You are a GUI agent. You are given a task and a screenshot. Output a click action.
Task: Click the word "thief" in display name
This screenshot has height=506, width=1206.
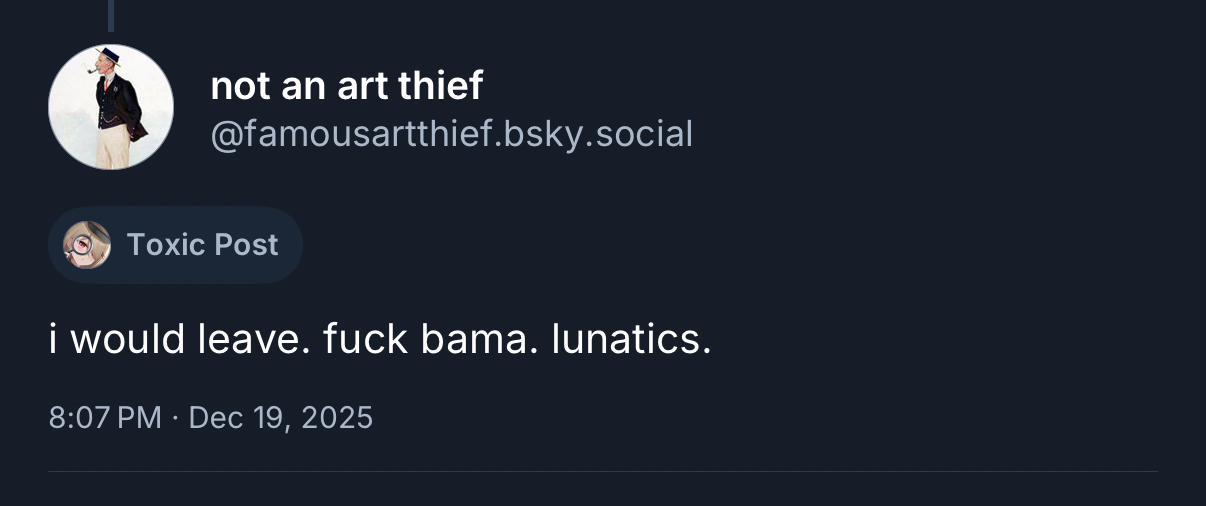coord(440,86)
